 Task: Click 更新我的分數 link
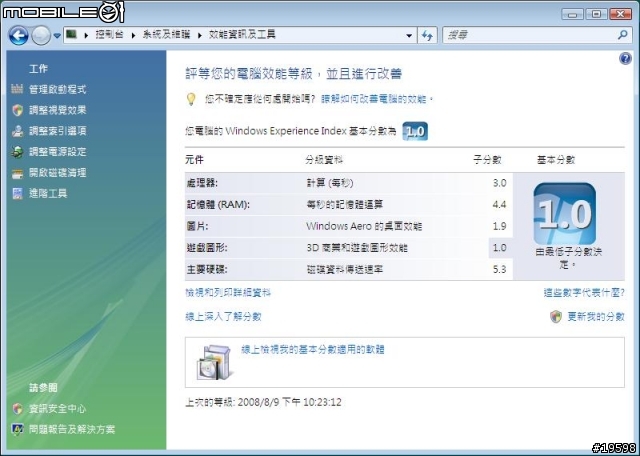[x=596, y=316]
